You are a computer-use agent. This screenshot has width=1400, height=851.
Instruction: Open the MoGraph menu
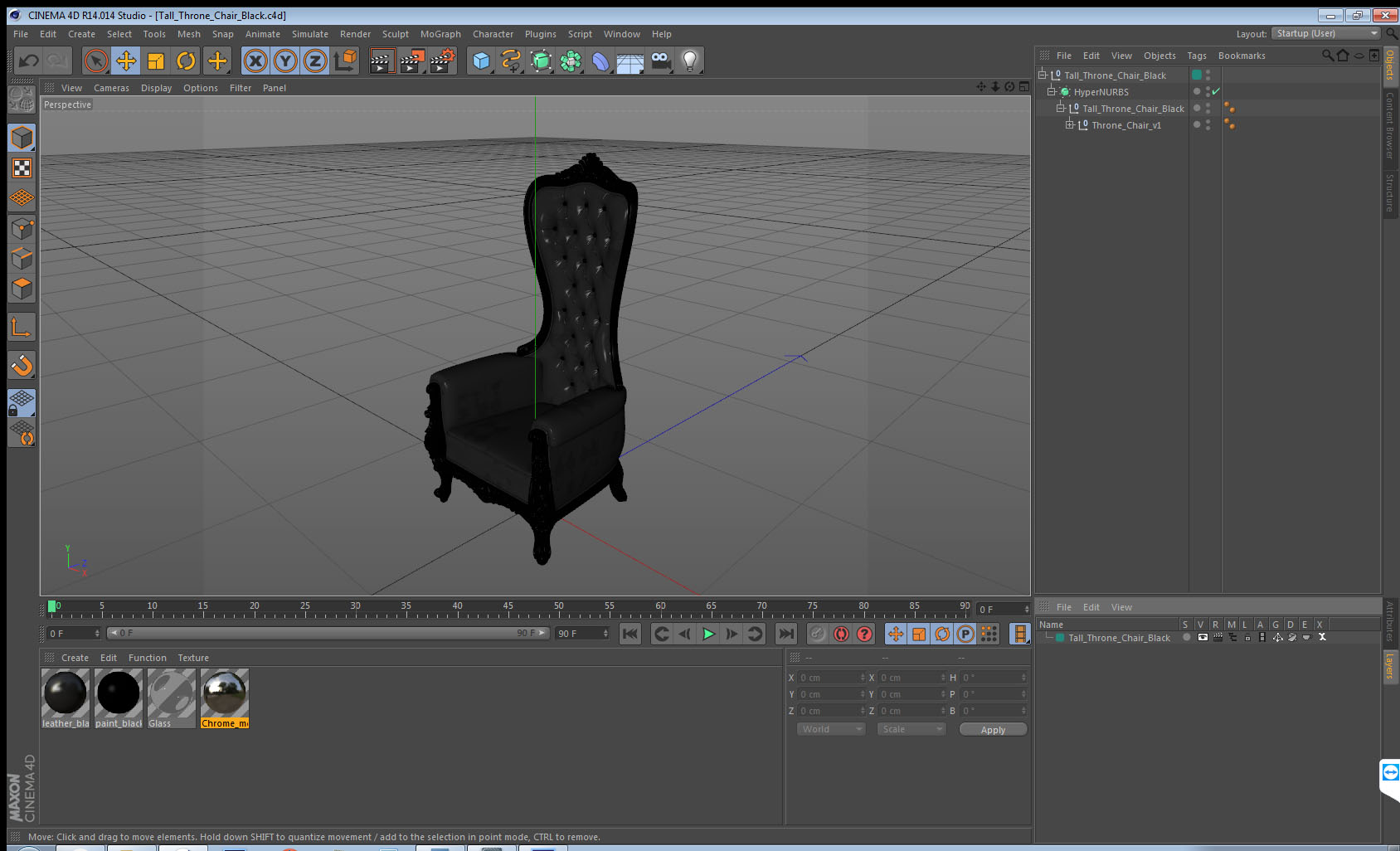click(440, 34)
